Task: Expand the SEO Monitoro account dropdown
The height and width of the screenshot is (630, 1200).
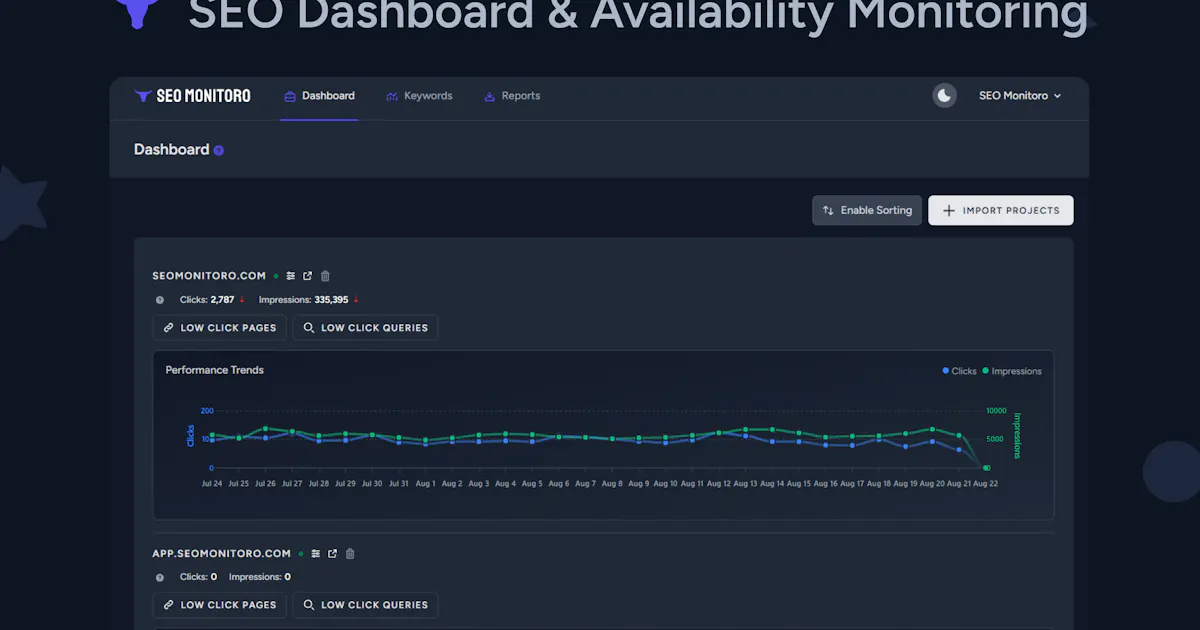Action: (1020, 96)
